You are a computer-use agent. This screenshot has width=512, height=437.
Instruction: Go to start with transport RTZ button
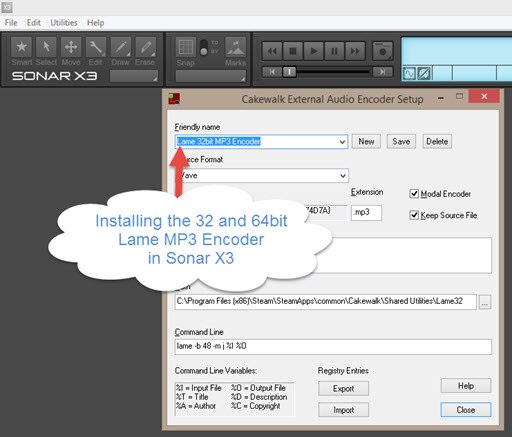click(272, 72)
